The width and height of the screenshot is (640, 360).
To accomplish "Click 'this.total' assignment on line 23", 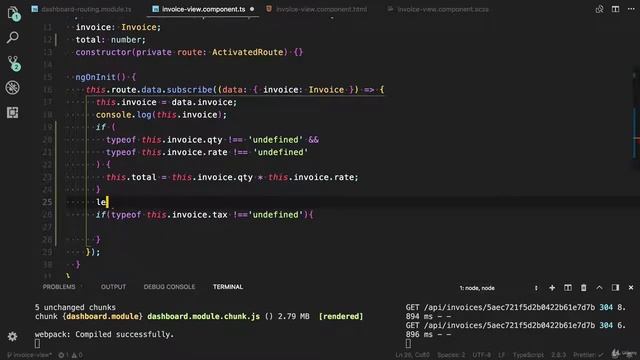I will pyautogui.click(x=131, y=177).
